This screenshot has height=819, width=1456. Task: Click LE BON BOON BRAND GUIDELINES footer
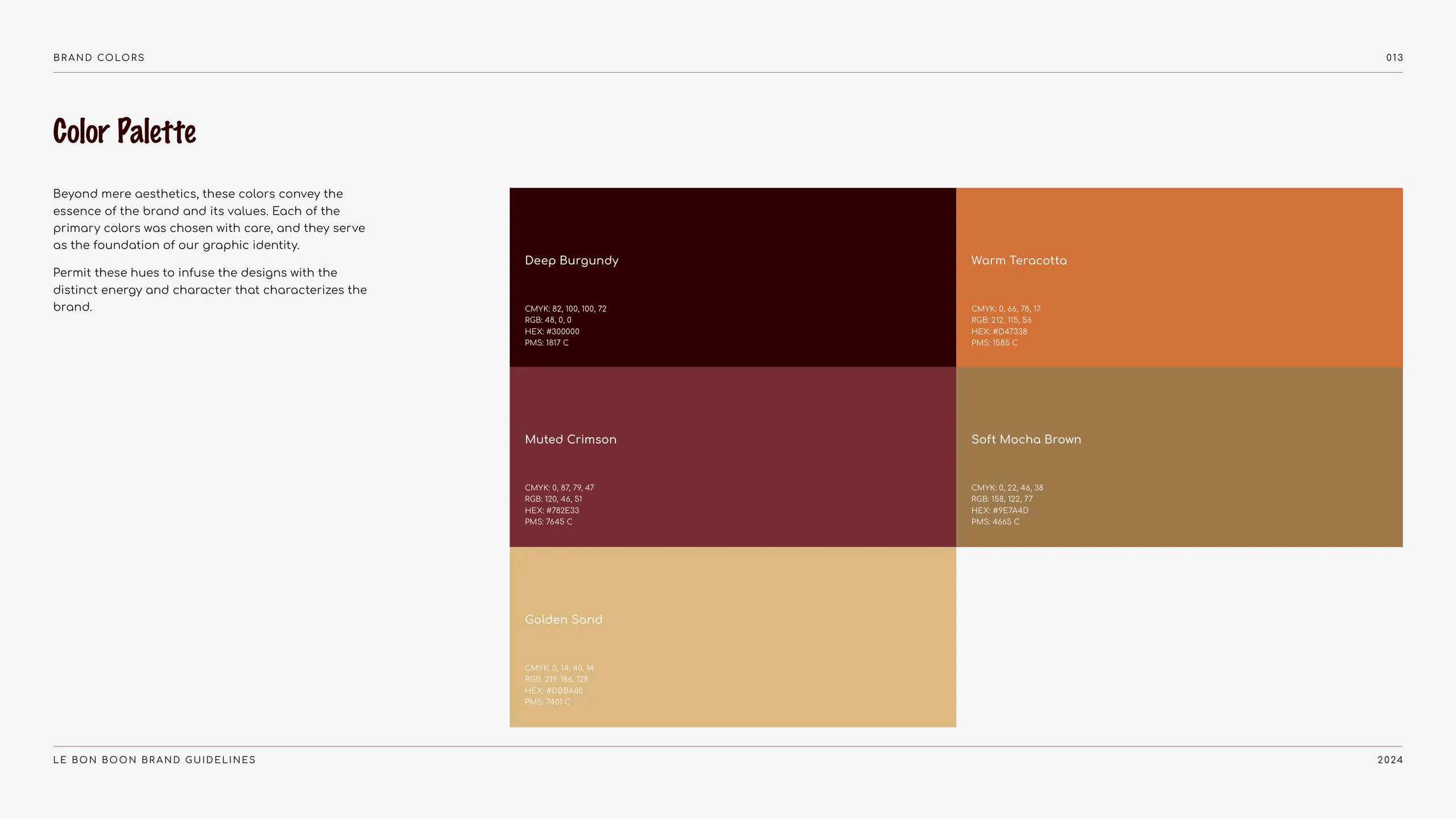click(155, 760)
